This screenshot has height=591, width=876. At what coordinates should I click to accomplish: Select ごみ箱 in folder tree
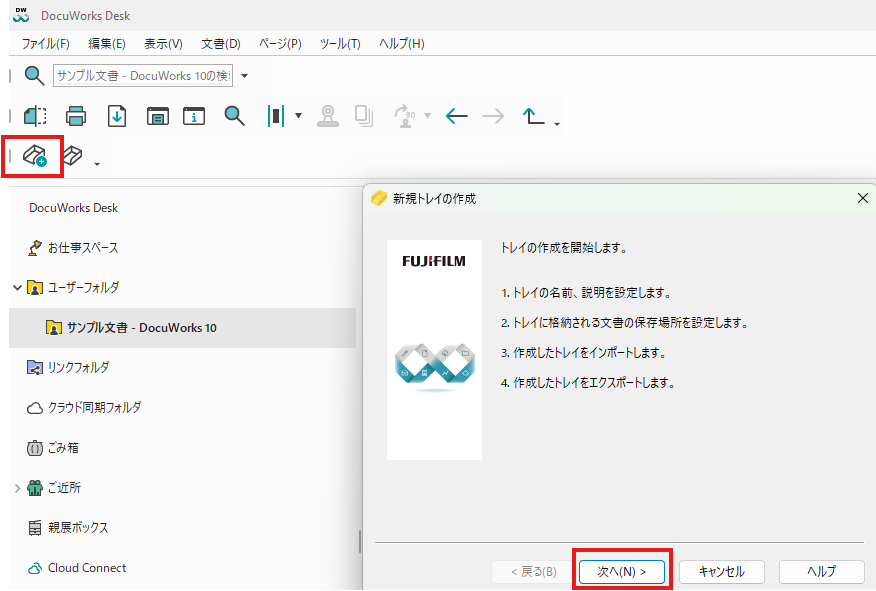(53, 448)
